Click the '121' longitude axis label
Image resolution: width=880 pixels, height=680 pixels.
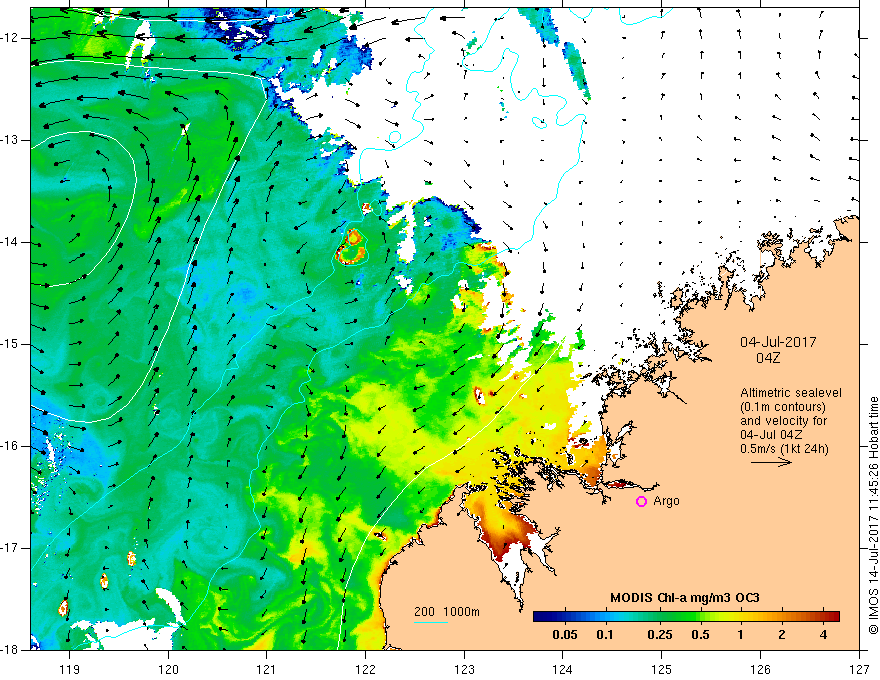267,669
